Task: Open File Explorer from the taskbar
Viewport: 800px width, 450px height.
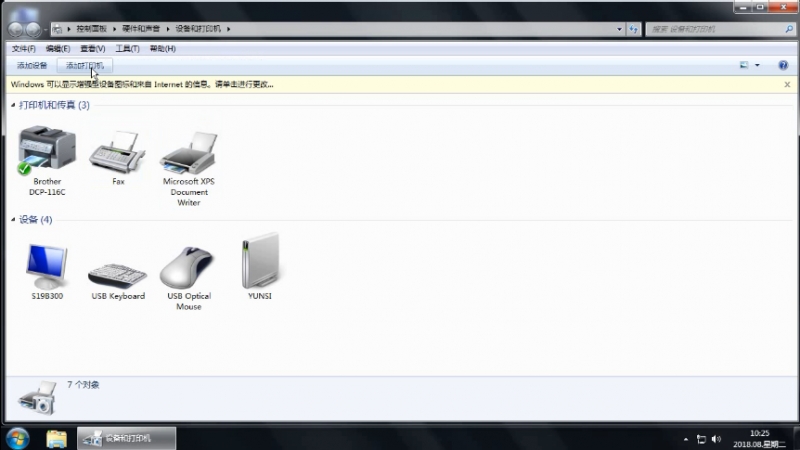Action: coord(56,439)
